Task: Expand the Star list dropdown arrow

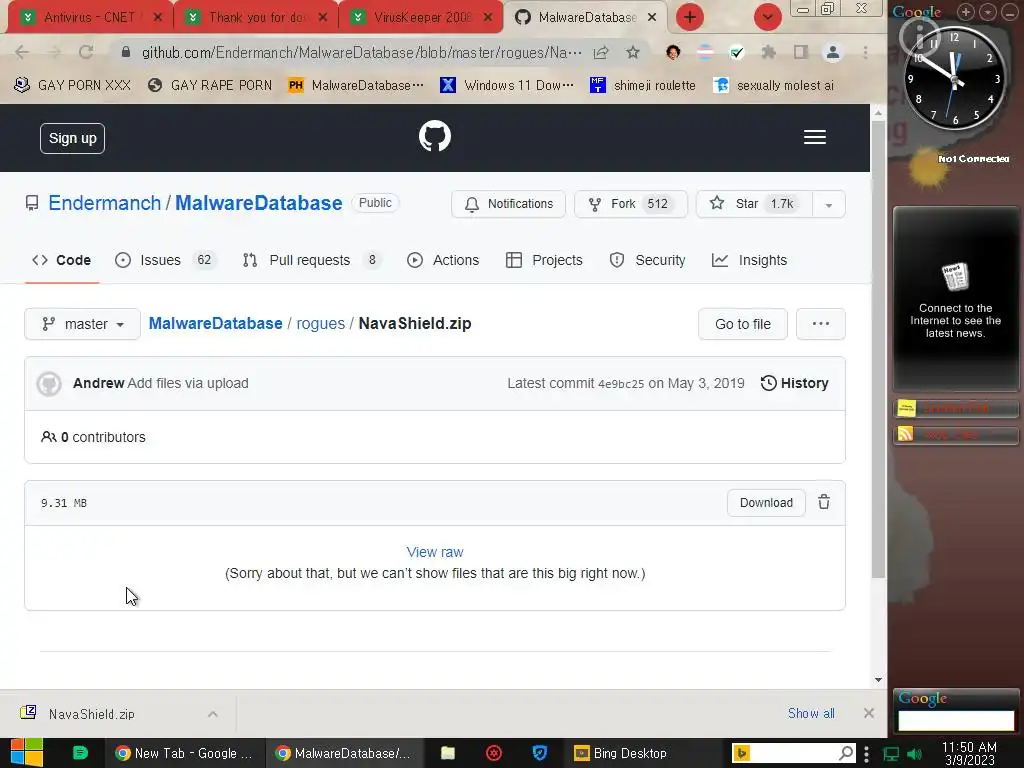Action: (x=829, y=204)
